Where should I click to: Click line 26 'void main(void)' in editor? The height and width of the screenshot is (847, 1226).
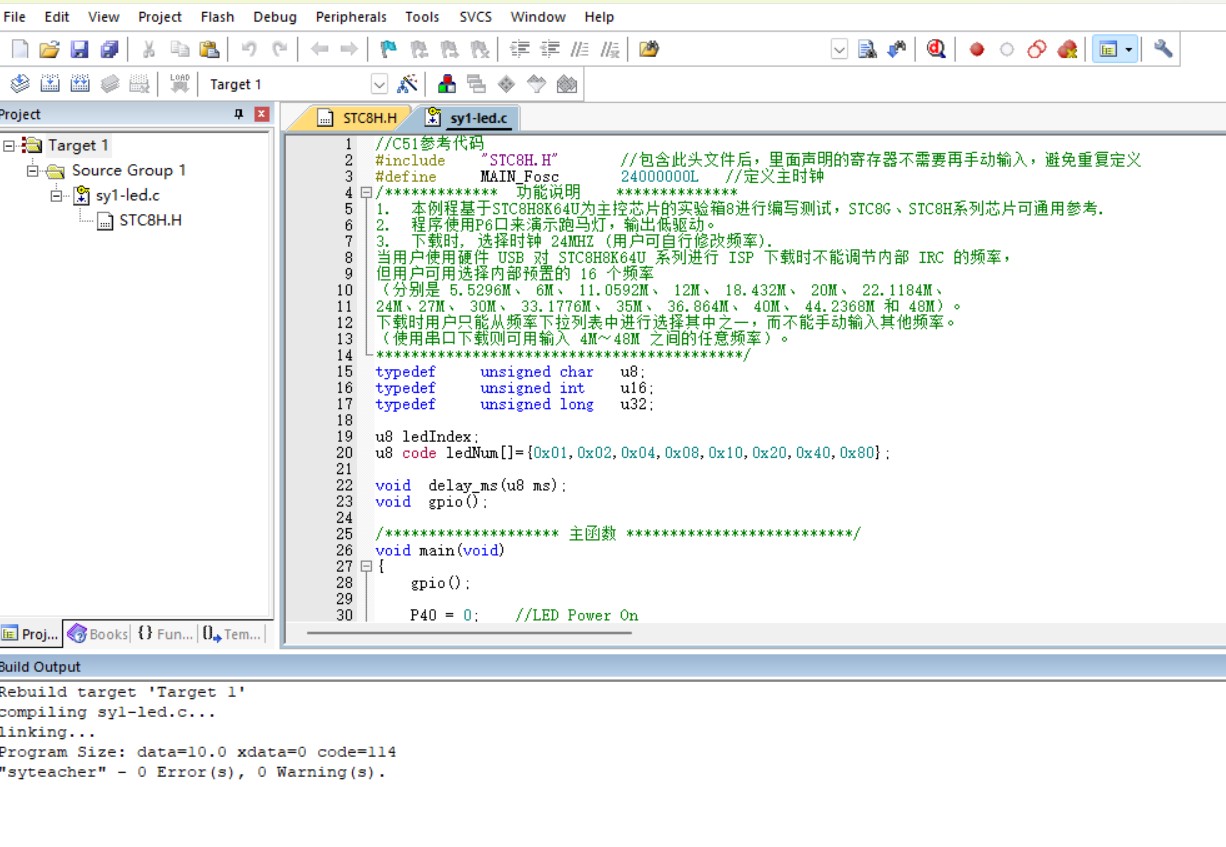click(440, 550)
